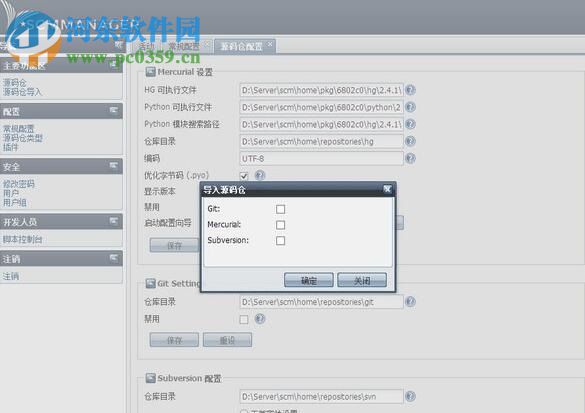This screenshot has width=585, height=413.
Task: Open 插件 in sidebar
Action: pos(10,147)
